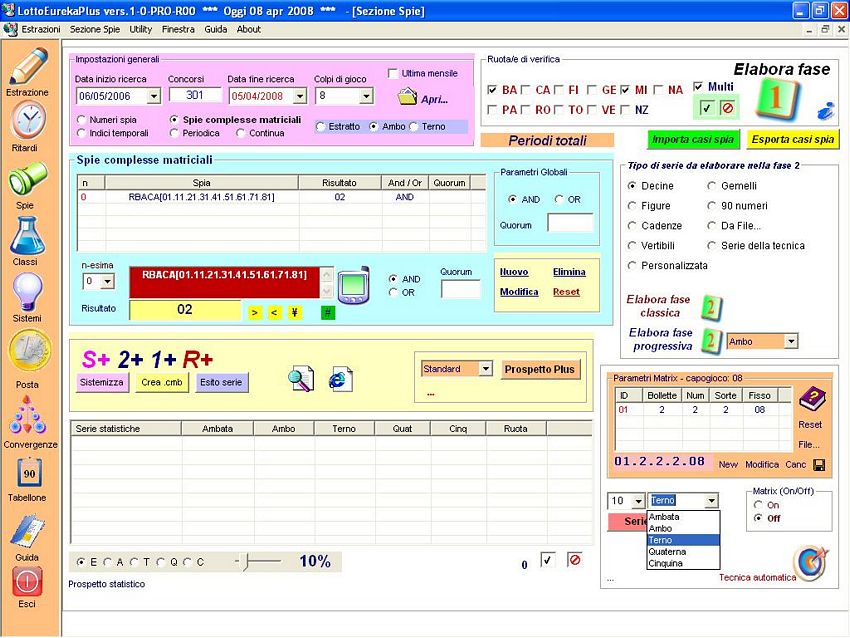Image resolution: width=850 pixels, height=638 pixels.
Task: Open the dropdown showing 10
Action: pos(638,501)
